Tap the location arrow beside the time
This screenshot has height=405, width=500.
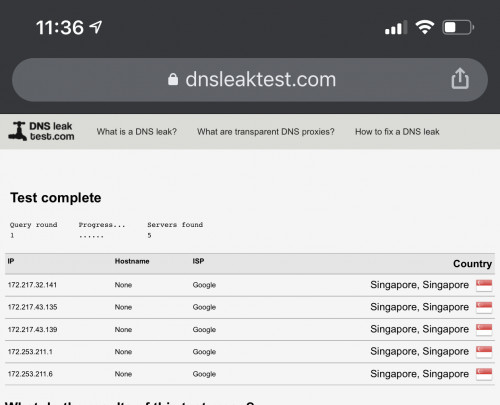[96, 27]
